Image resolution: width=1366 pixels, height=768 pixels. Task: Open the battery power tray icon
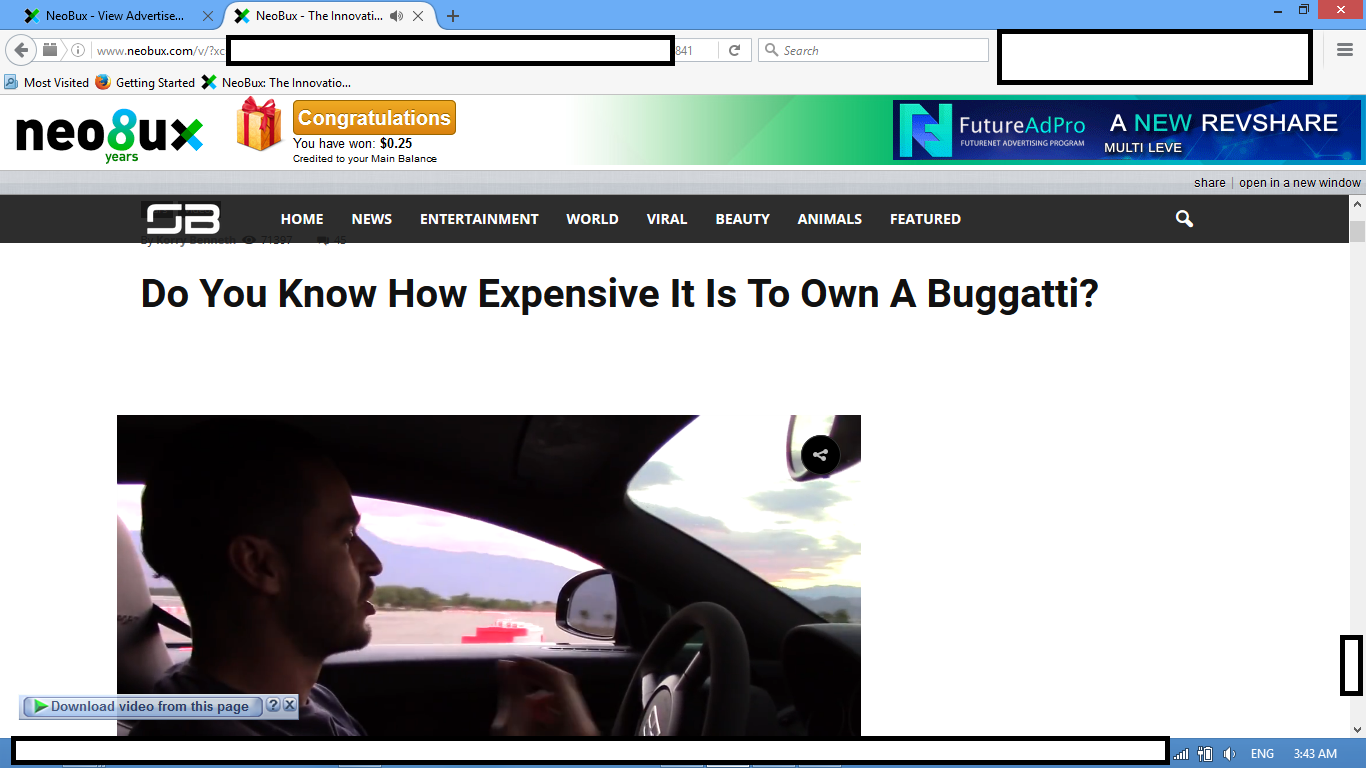point(1206,754)
